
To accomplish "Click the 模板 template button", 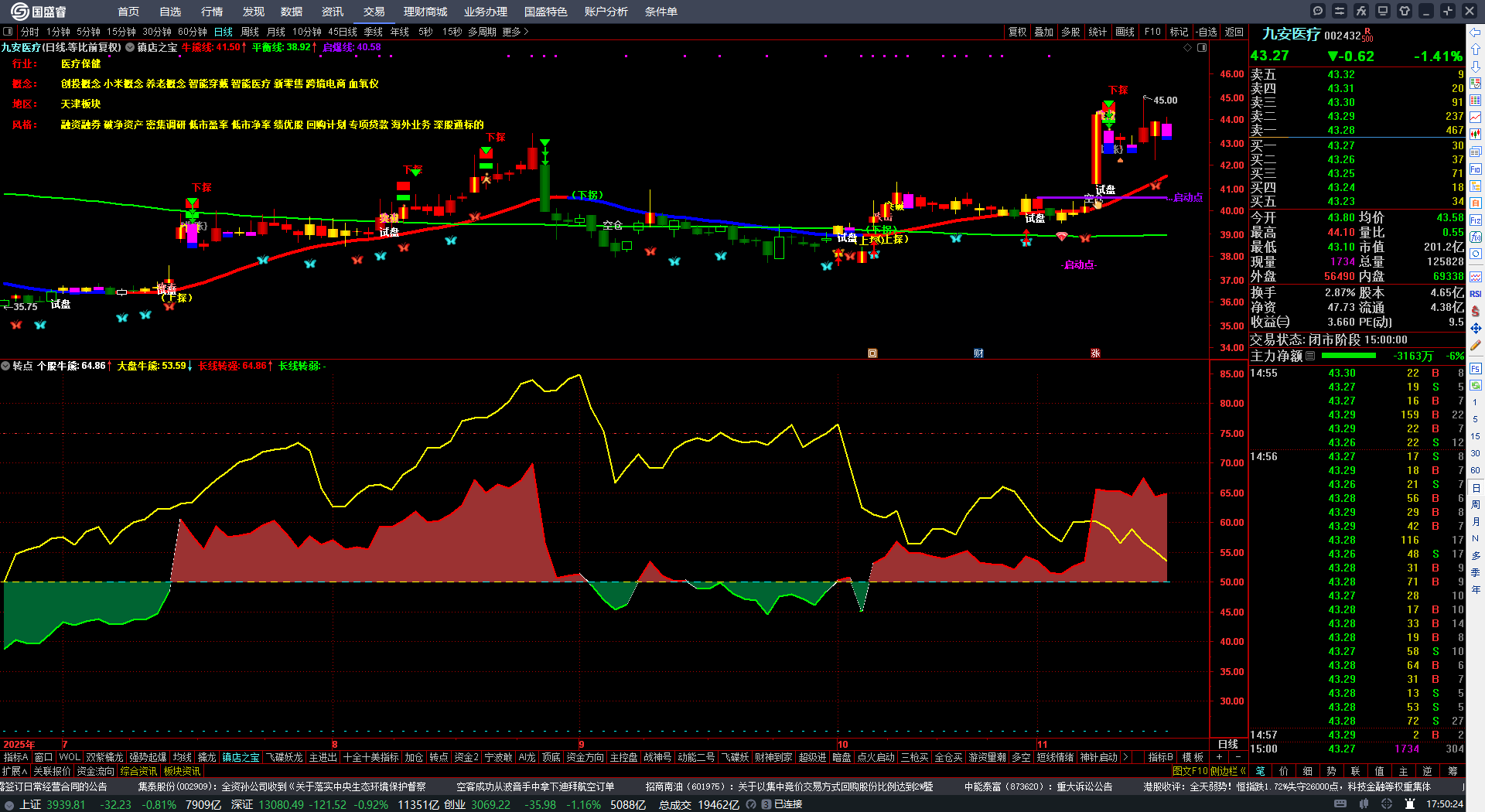I will pyautogui.click(x=1193, y=758).
